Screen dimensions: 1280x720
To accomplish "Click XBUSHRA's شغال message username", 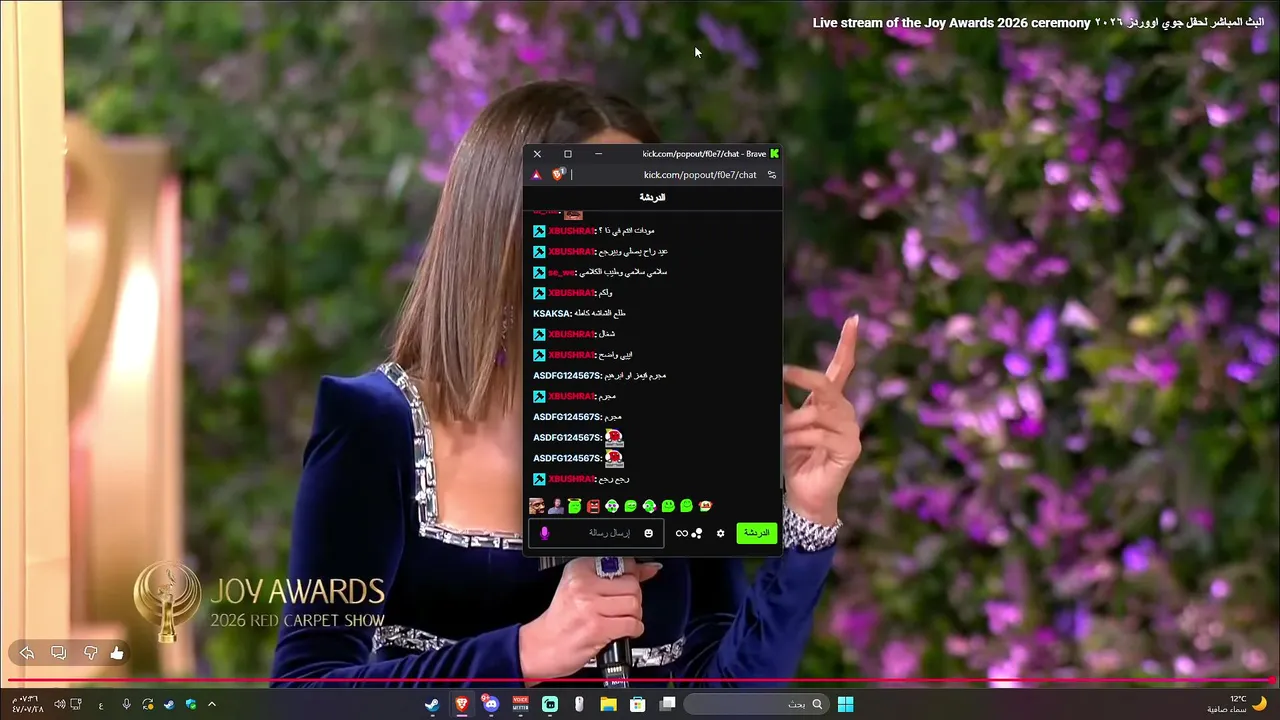I will click(571, 334).
